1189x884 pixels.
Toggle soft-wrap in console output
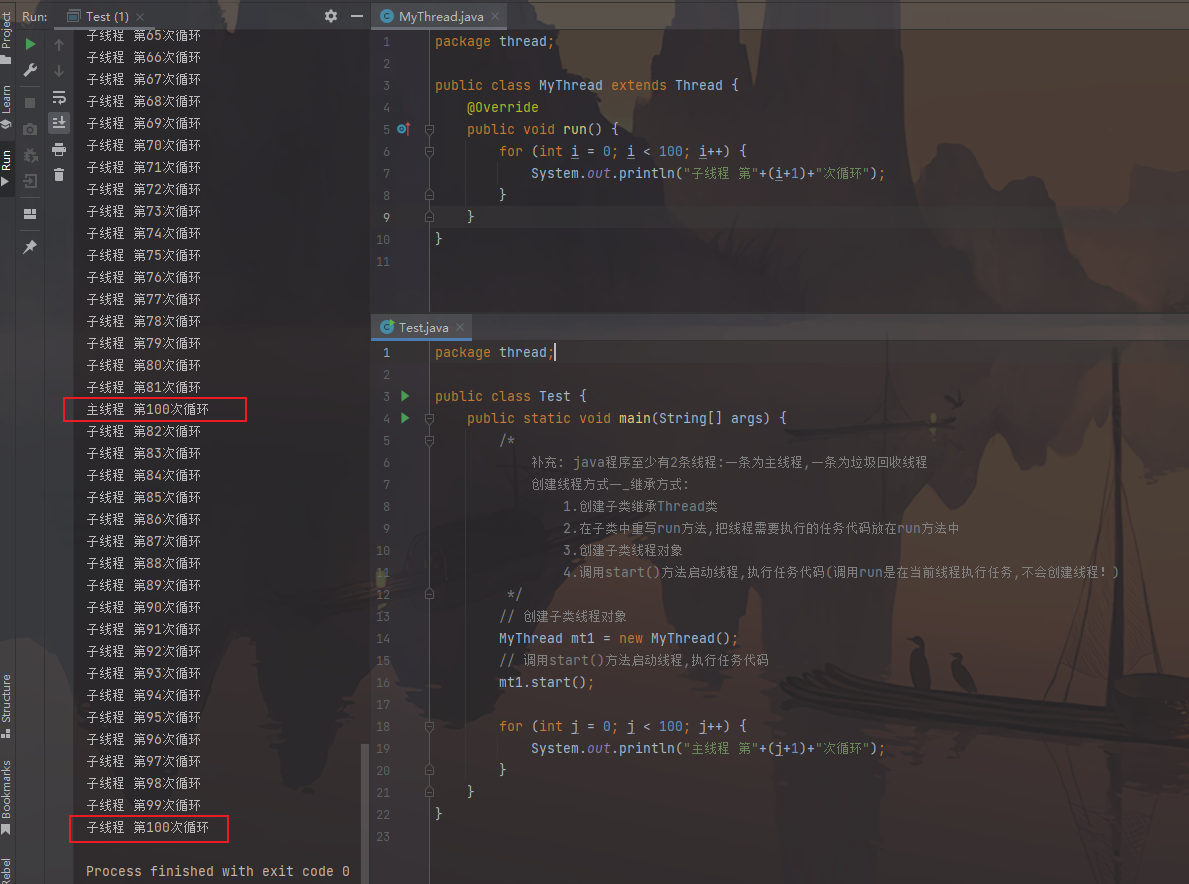[59, 97]
